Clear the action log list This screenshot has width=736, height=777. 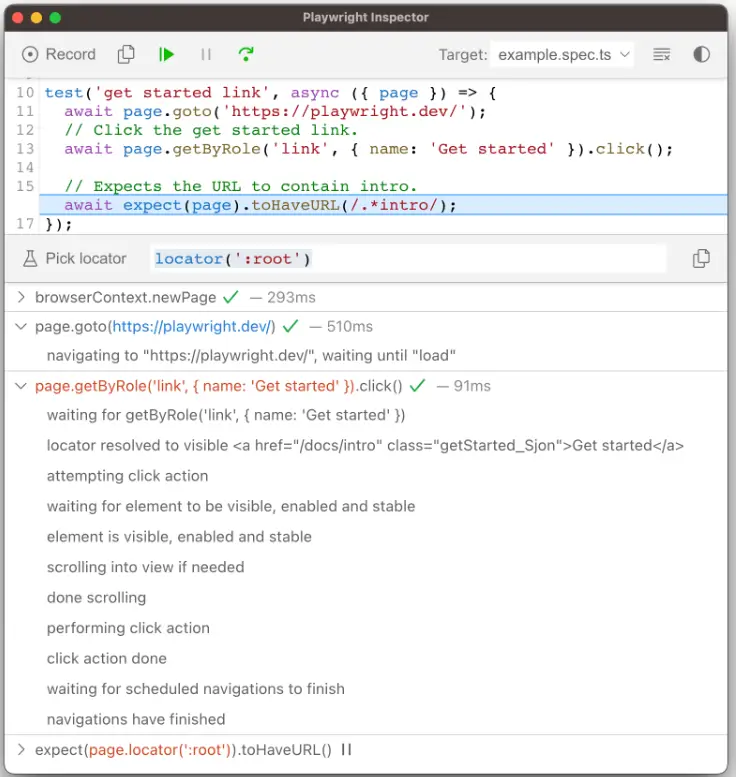pos(661,55)
